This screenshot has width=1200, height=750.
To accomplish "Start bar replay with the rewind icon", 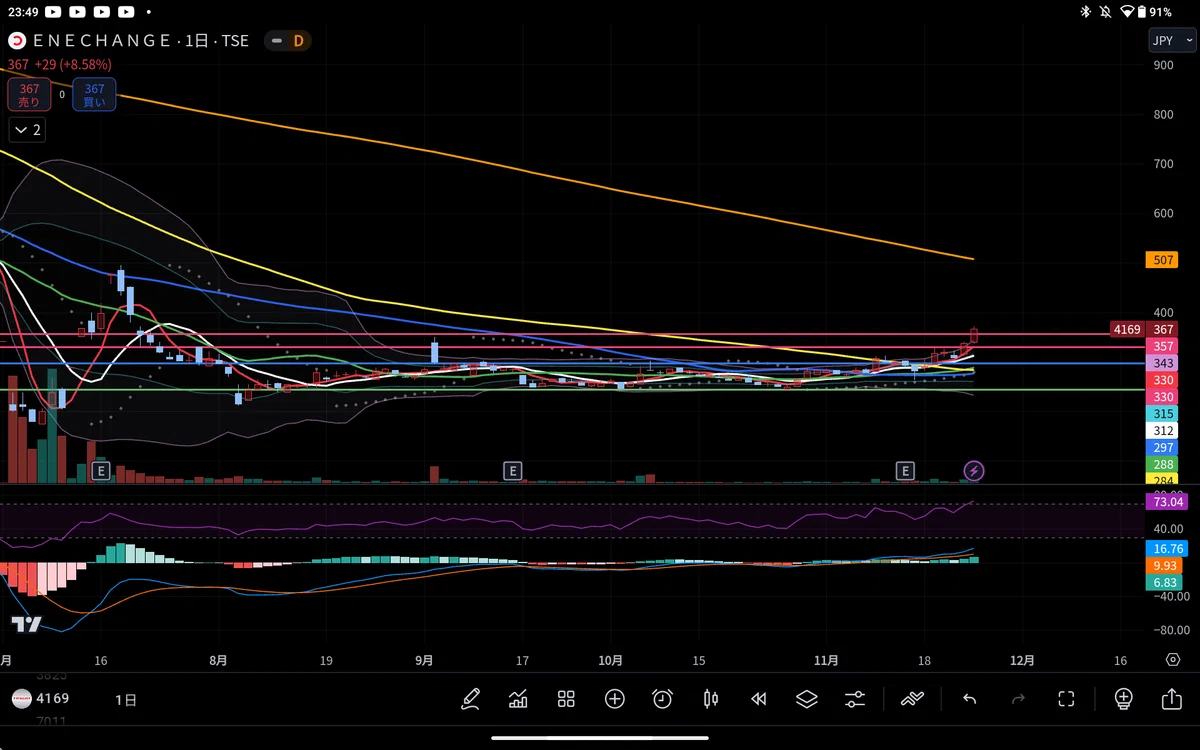I will tap(758, 699).
